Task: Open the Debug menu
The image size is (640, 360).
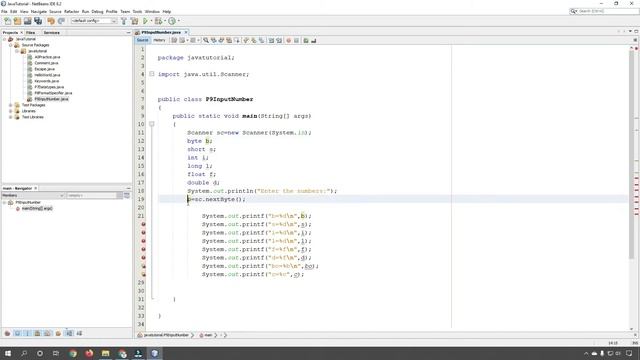Action: click(97, 11)
